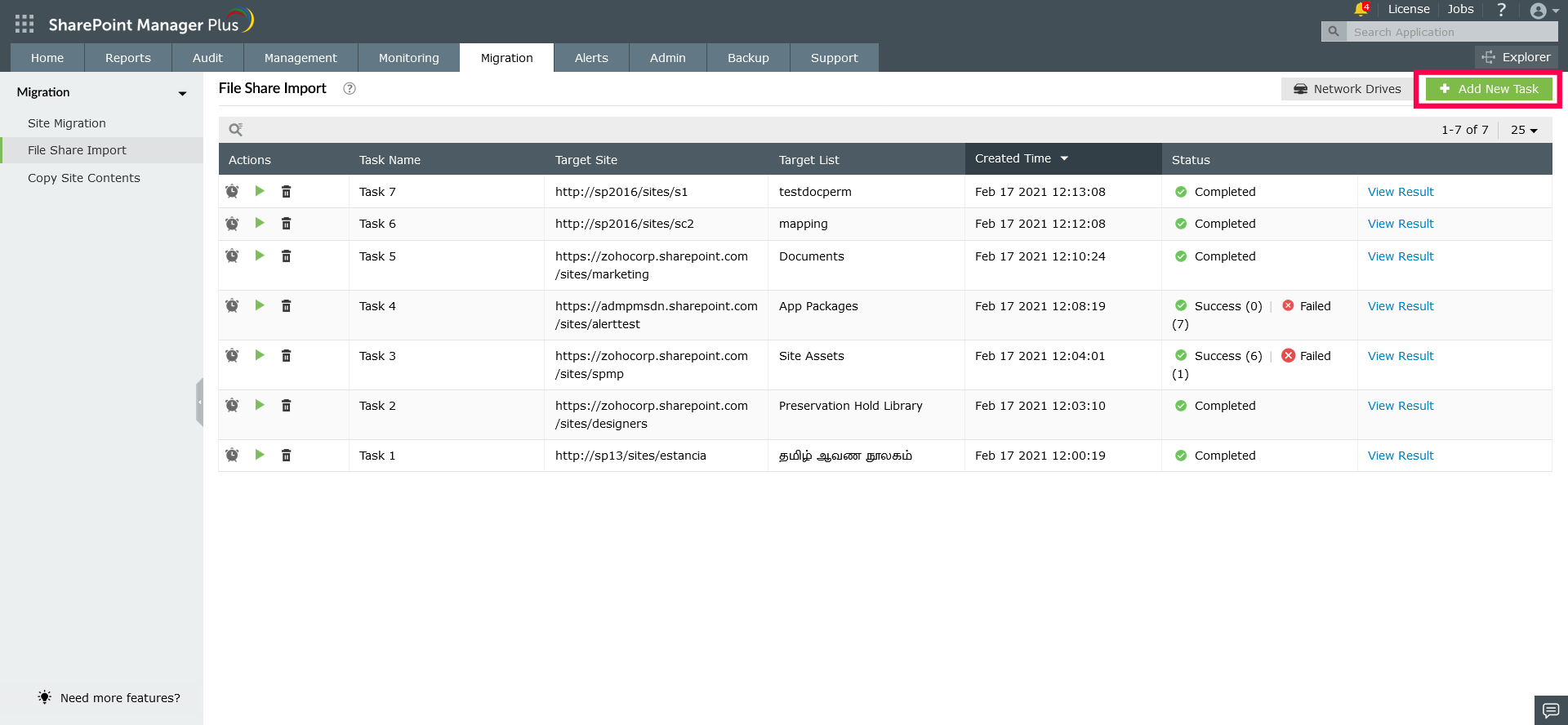Delete Task 5 with the trash icon
Image resolution: width=1568 pixels, height=725 pixels.
click(x=287, y=256)
